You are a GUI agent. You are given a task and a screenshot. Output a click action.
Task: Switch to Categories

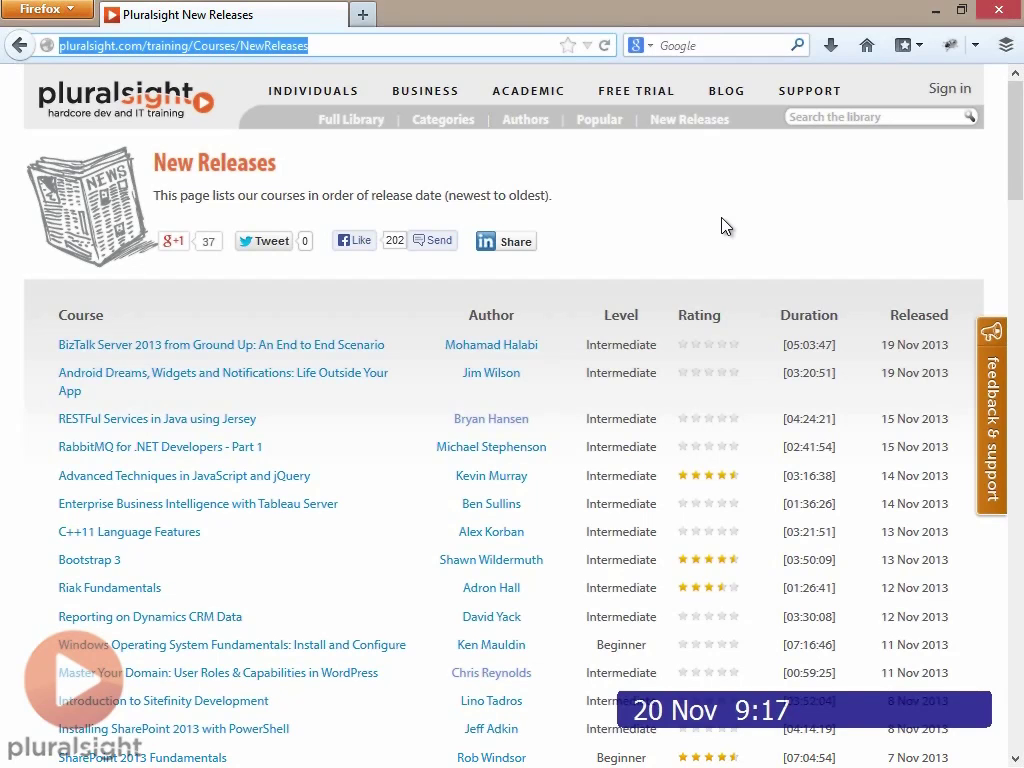(x=443, y=120)
